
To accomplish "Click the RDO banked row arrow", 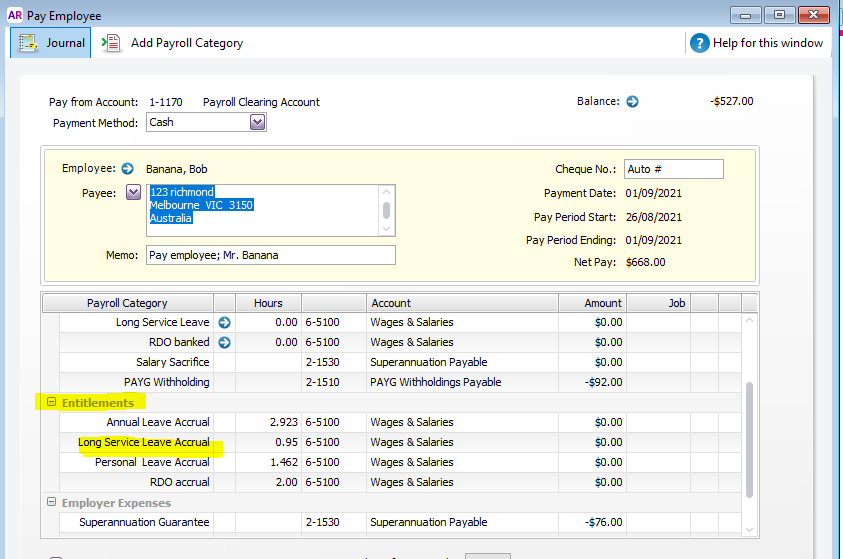I will [x=224, y=343].
